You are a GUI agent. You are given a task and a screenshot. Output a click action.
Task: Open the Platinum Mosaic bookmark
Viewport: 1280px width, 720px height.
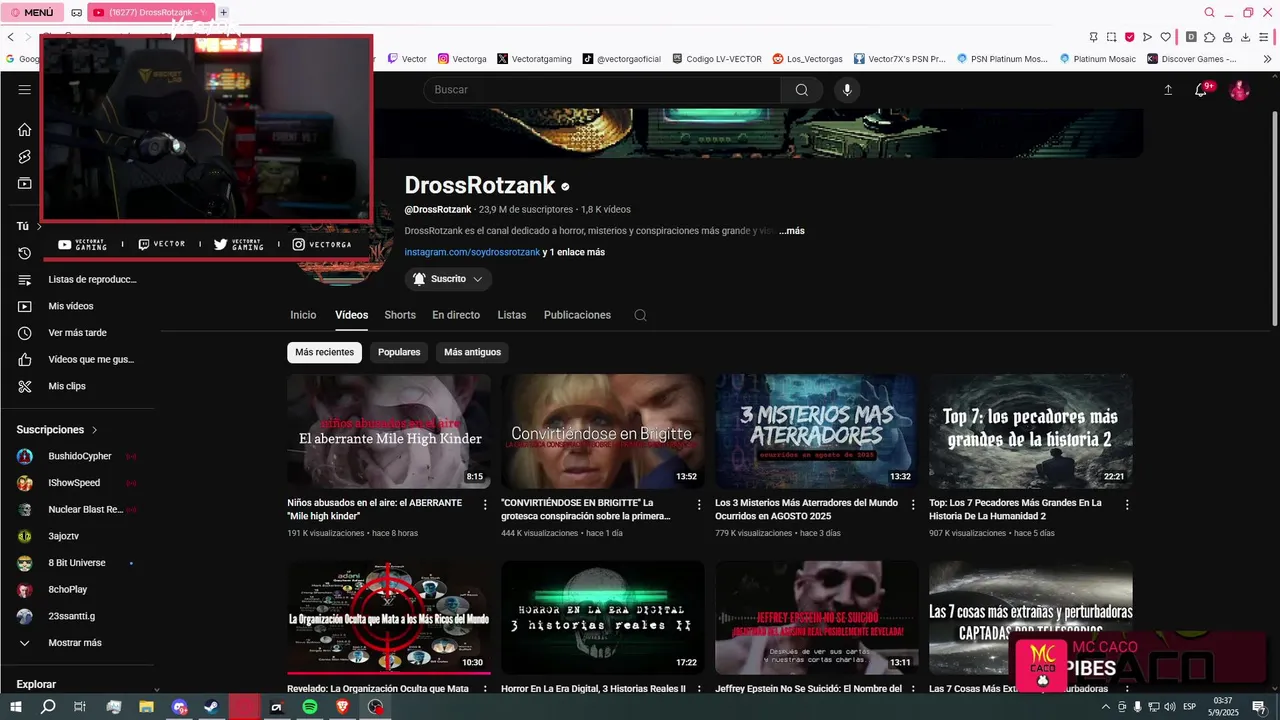[1098, 59]
